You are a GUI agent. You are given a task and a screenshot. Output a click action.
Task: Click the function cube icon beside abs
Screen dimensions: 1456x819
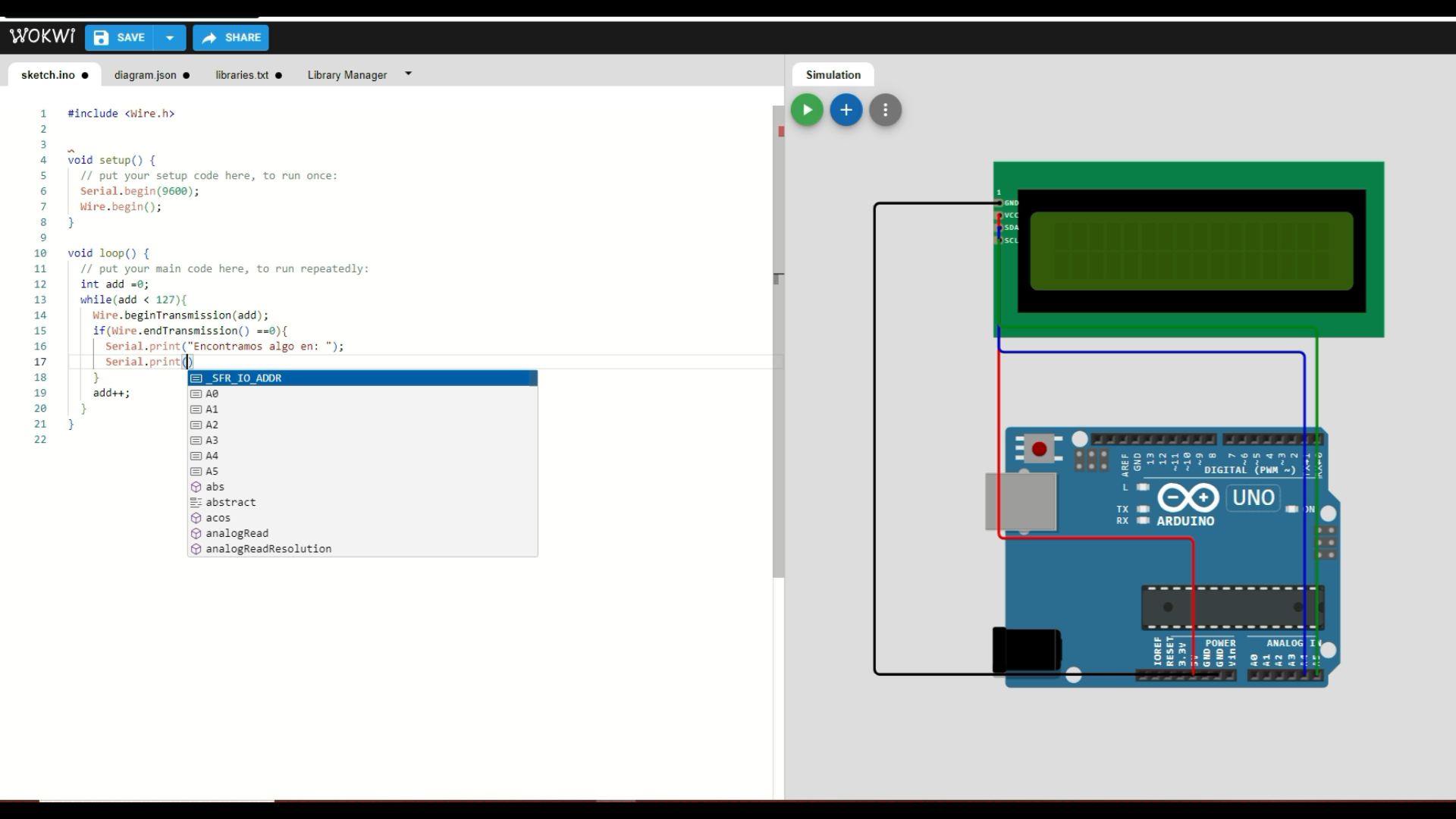(196, 487)
